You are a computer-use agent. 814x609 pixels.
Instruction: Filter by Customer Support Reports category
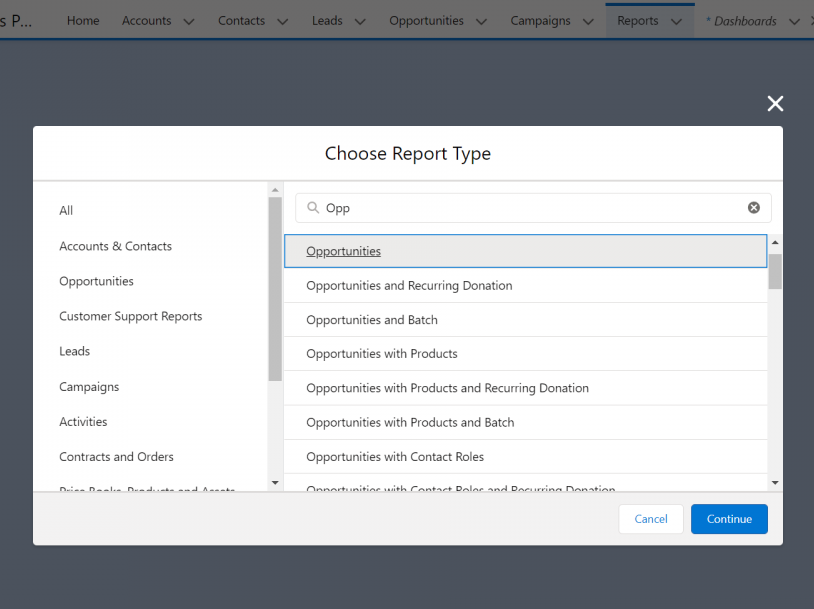pos(129,316)
